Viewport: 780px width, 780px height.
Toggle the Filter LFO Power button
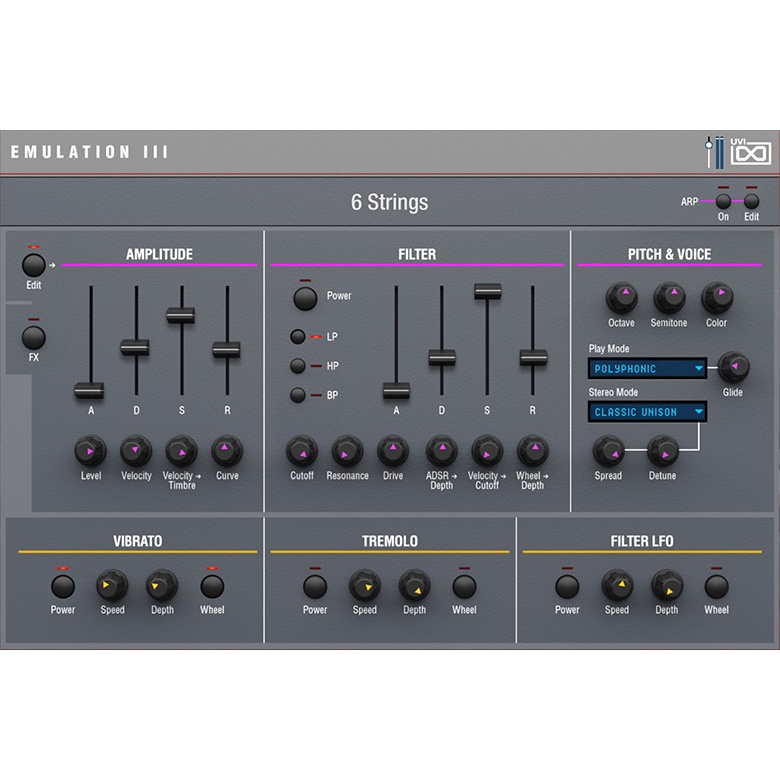[567, 586]
